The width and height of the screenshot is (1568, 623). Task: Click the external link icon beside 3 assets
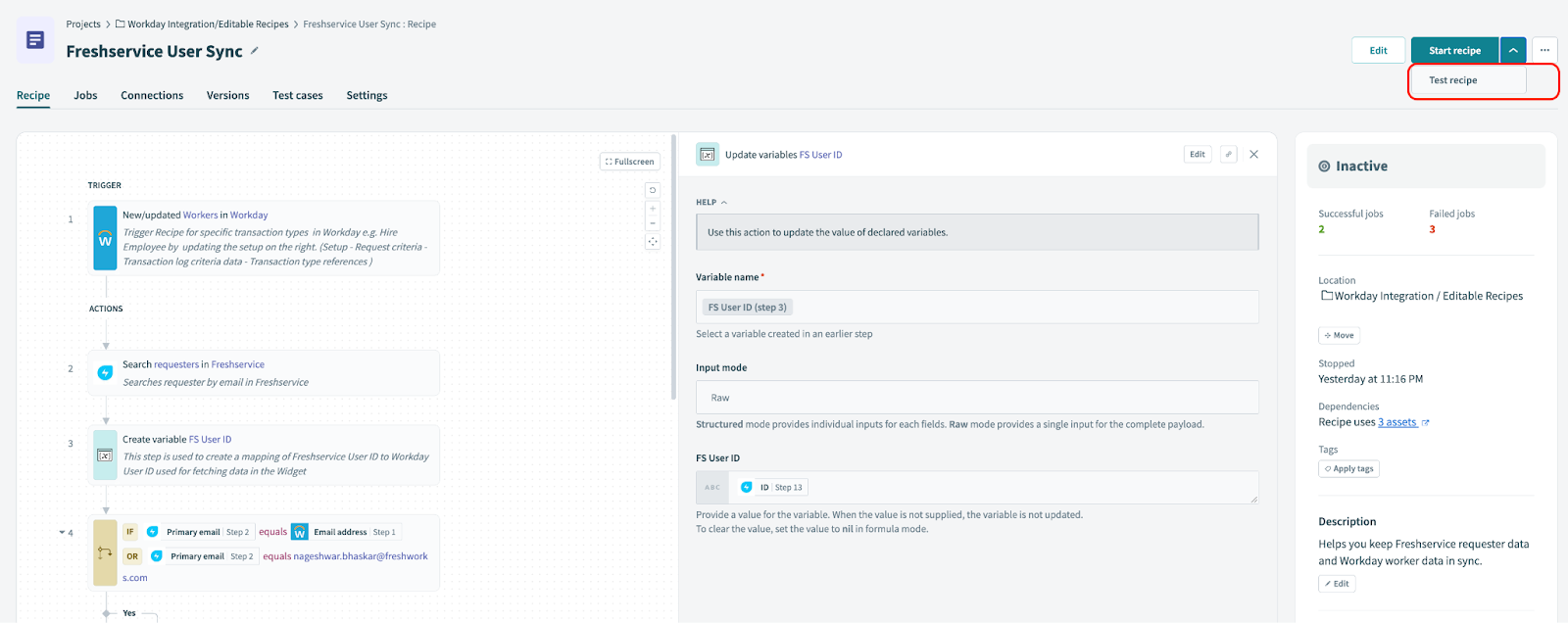(x=1426, y=423)
